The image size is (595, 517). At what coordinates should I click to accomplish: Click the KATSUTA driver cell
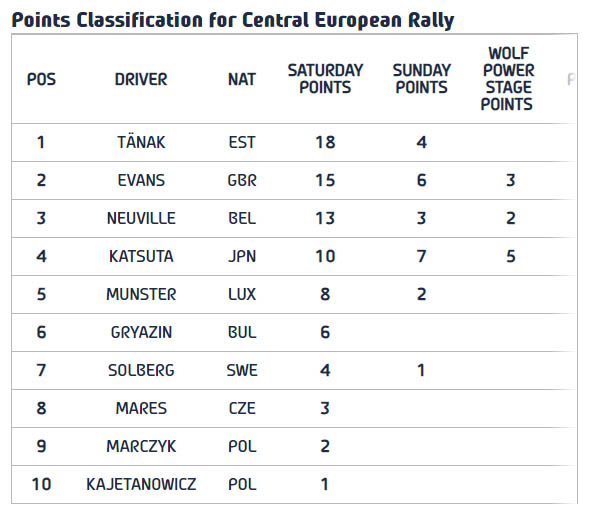click(141, 256)
